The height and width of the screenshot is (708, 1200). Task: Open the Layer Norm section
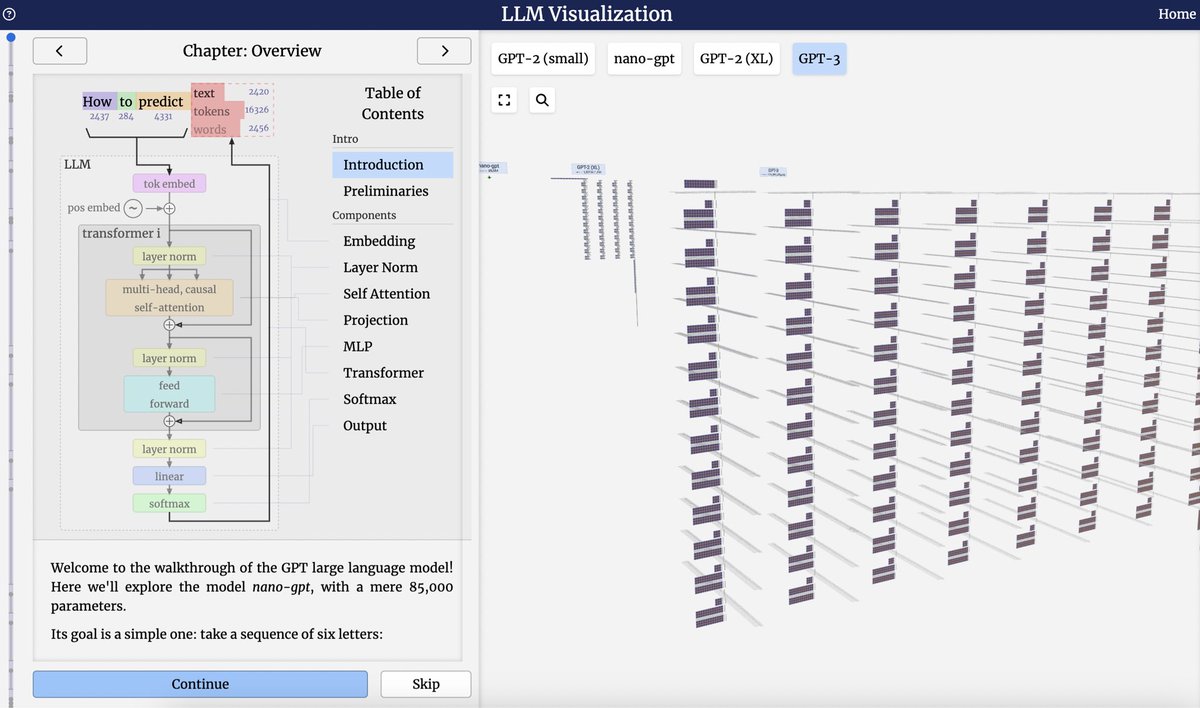pos(380,267)
